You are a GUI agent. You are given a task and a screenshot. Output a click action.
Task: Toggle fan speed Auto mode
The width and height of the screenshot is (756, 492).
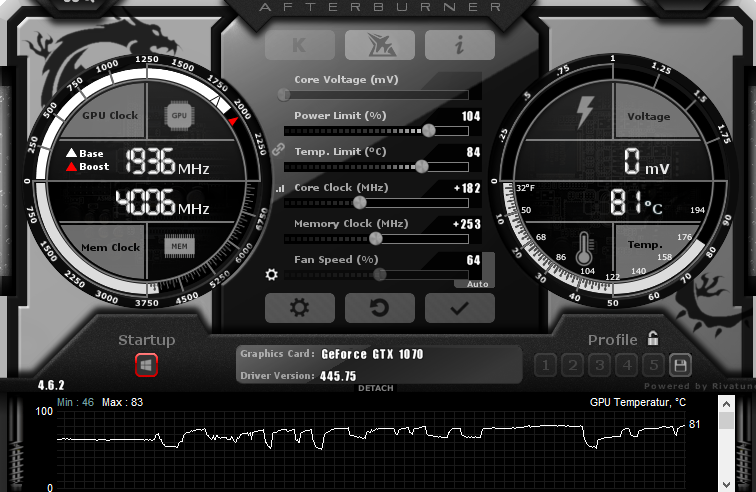(x=477, y=284)
